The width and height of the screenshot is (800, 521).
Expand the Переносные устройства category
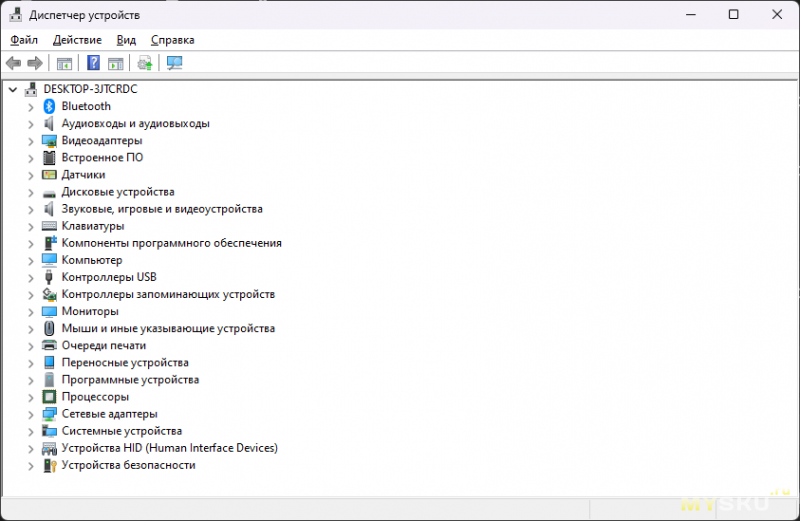(x=31, y=364)
